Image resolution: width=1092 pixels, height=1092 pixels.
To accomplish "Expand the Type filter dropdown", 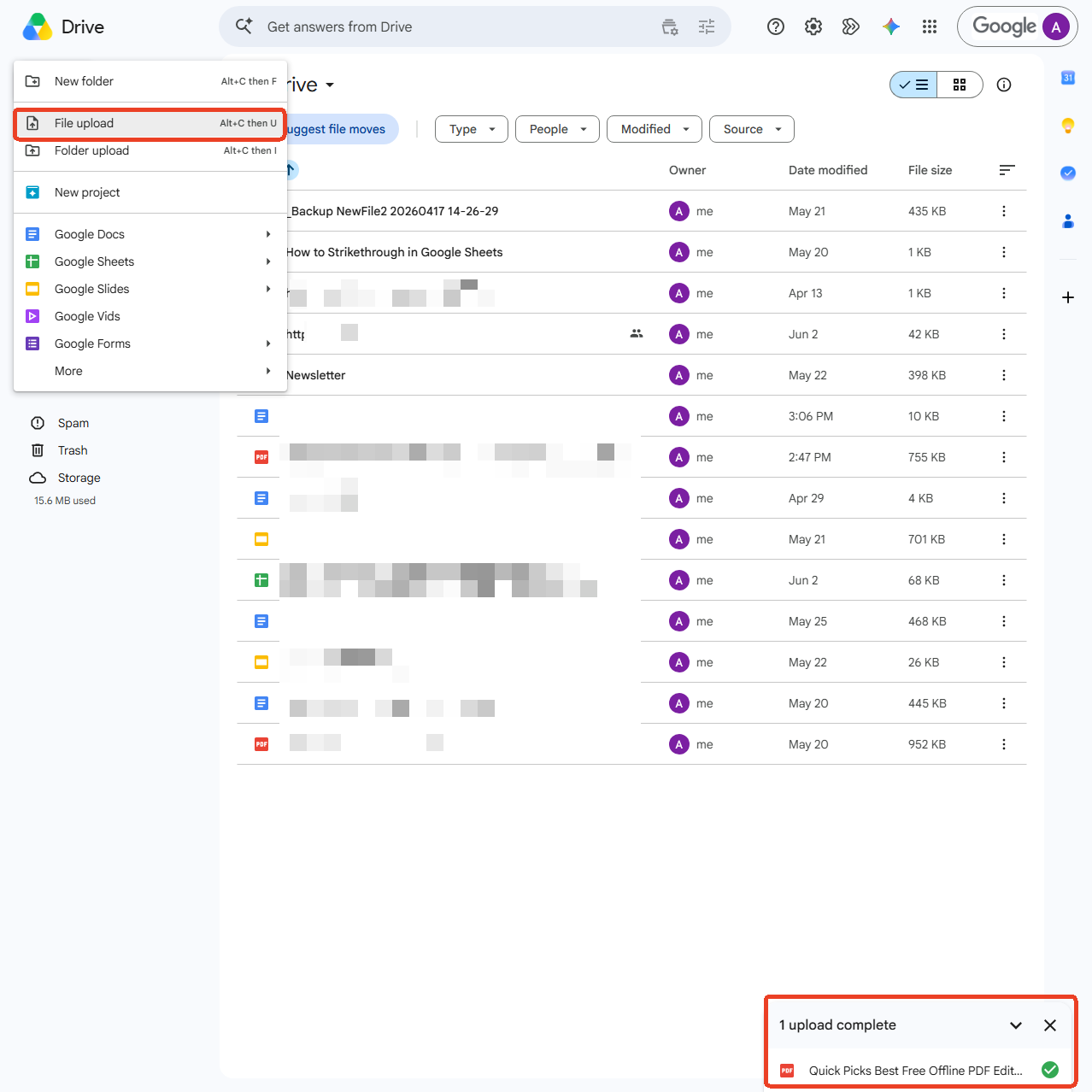I will click(472, 129).
